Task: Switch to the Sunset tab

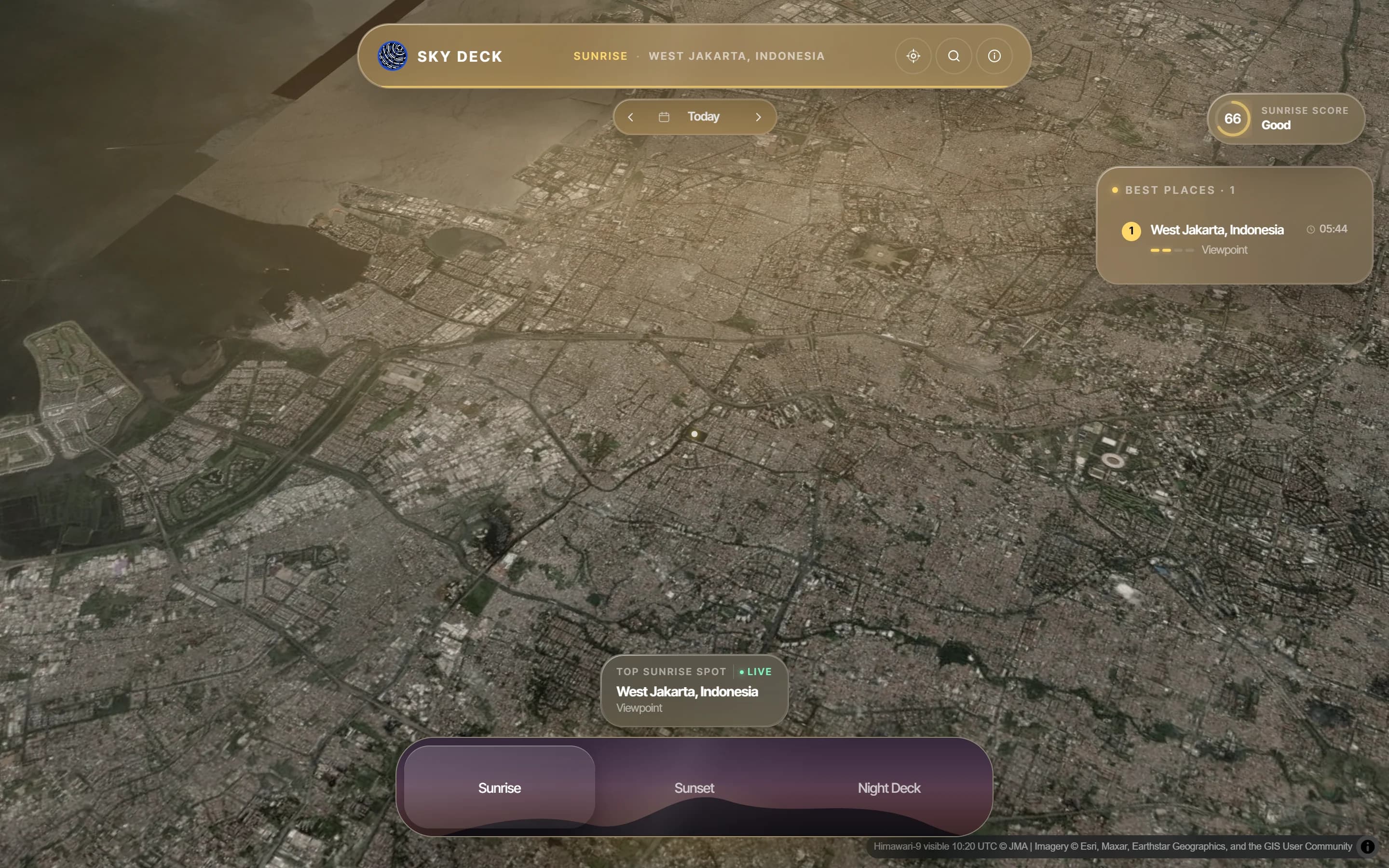Action: (694, 787)
